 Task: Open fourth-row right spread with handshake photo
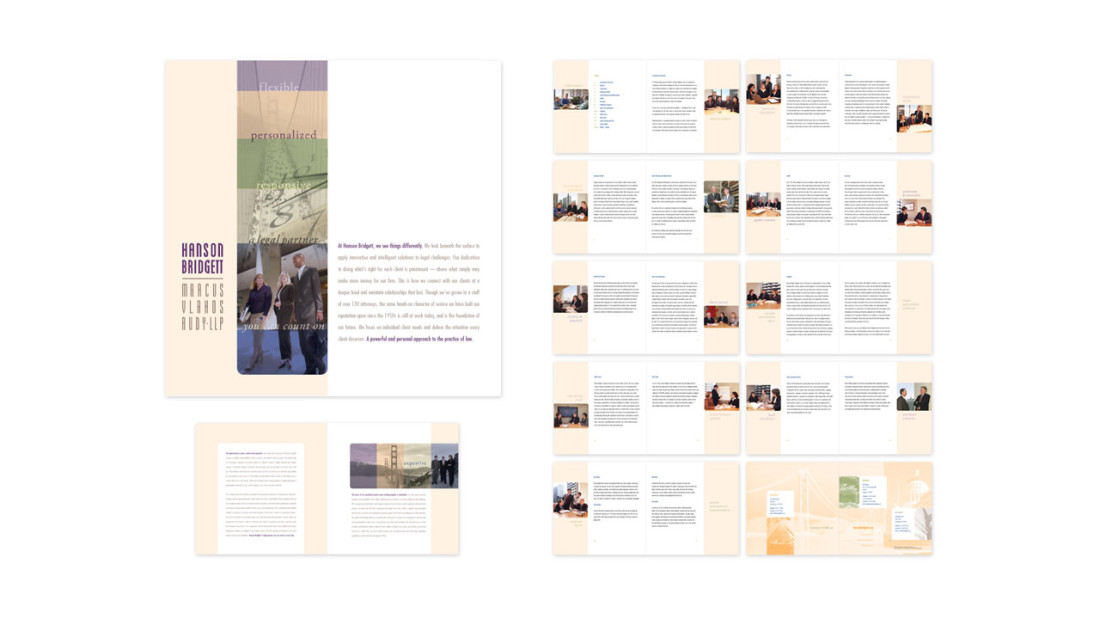coord(839,407)
